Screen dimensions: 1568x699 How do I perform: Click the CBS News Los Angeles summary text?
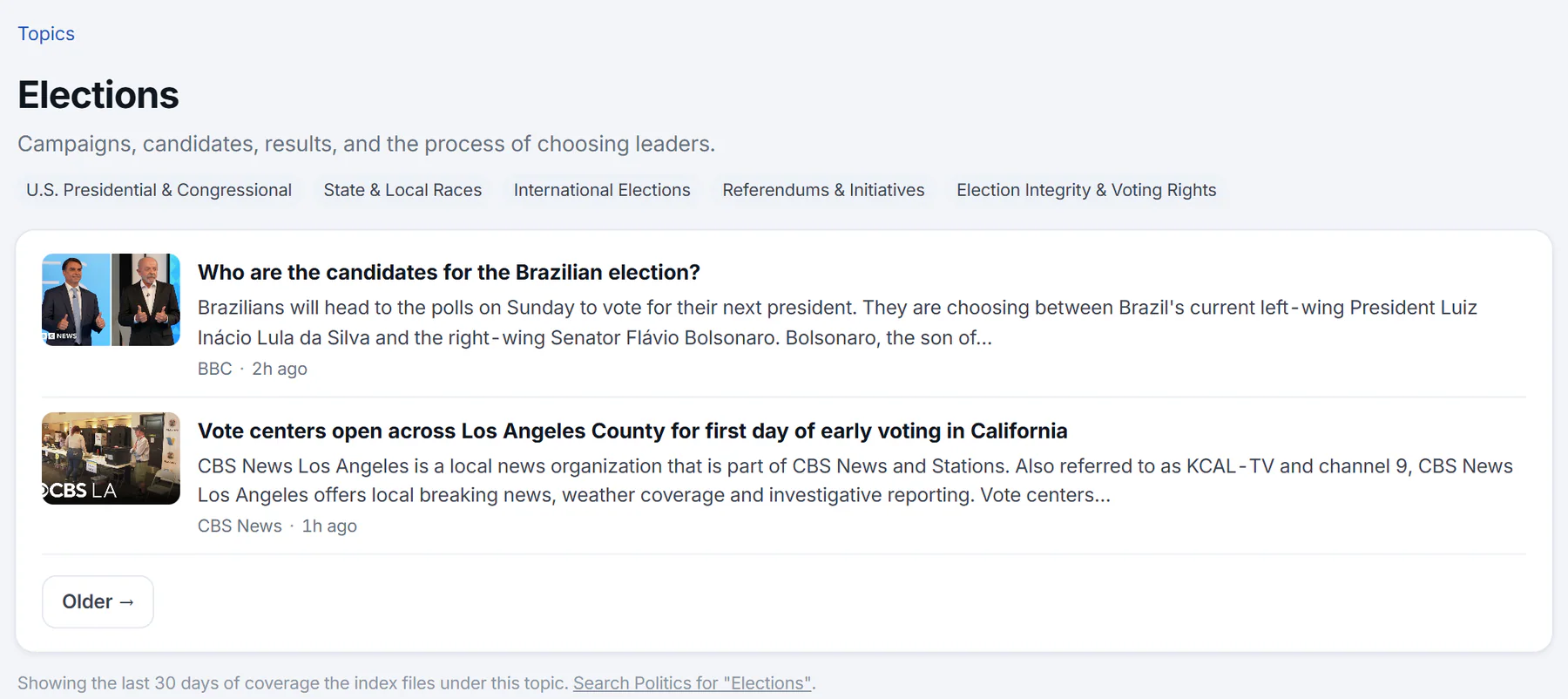tap(855, 480)
